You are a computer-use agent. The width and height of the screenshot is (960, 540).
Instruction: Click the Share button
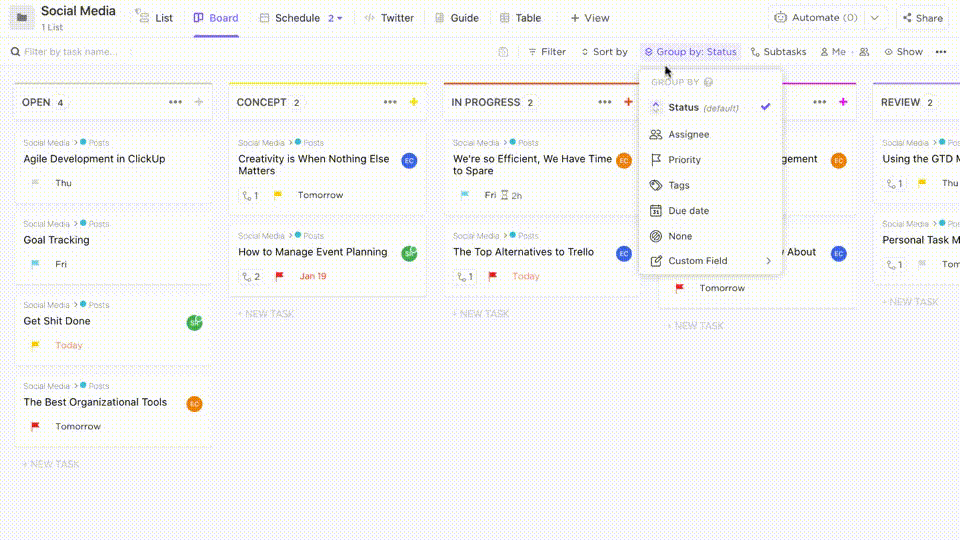point(923,18)
